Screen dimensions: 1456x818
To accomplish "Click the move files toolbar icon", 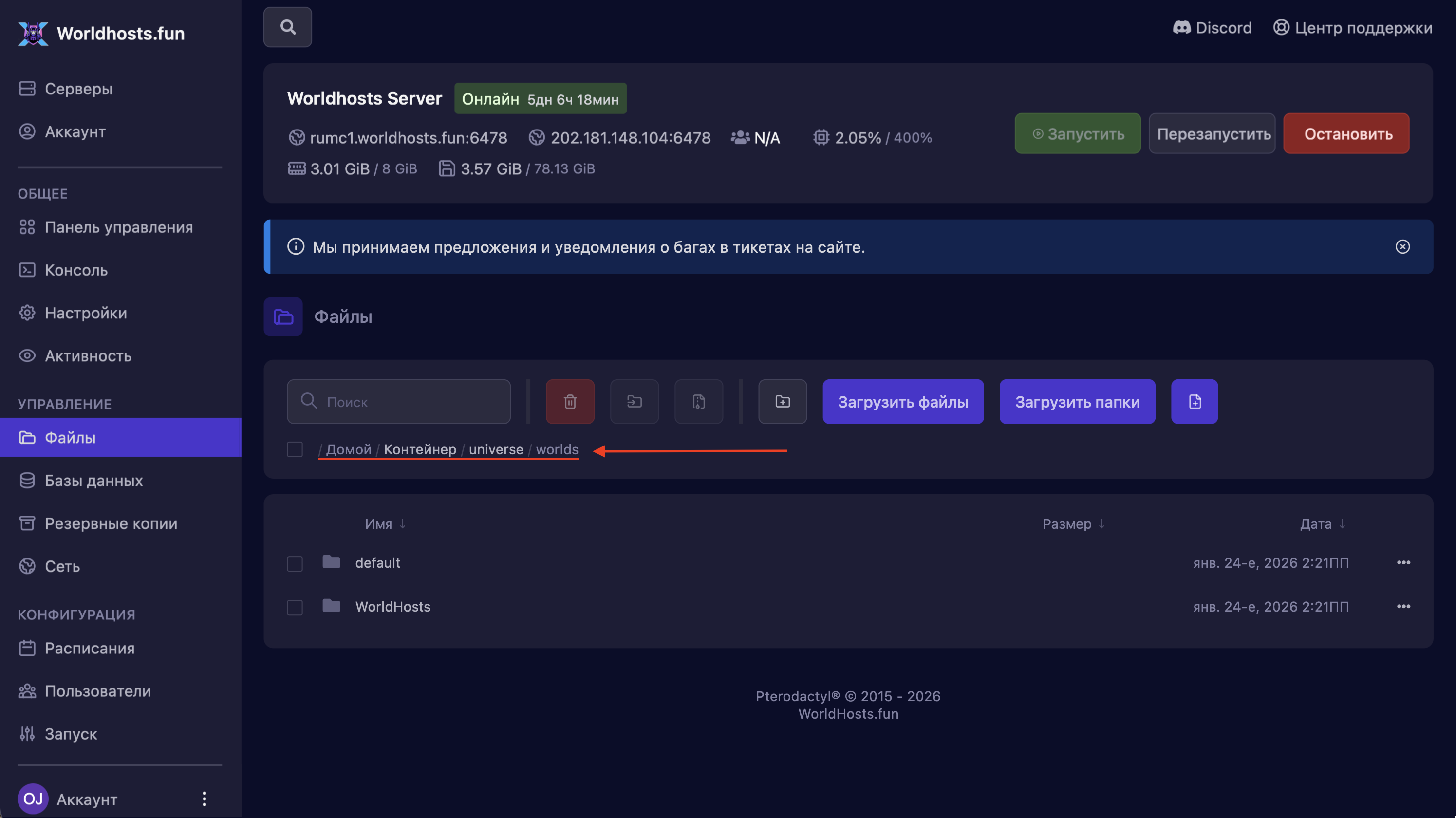I will (x=634, y=401).
